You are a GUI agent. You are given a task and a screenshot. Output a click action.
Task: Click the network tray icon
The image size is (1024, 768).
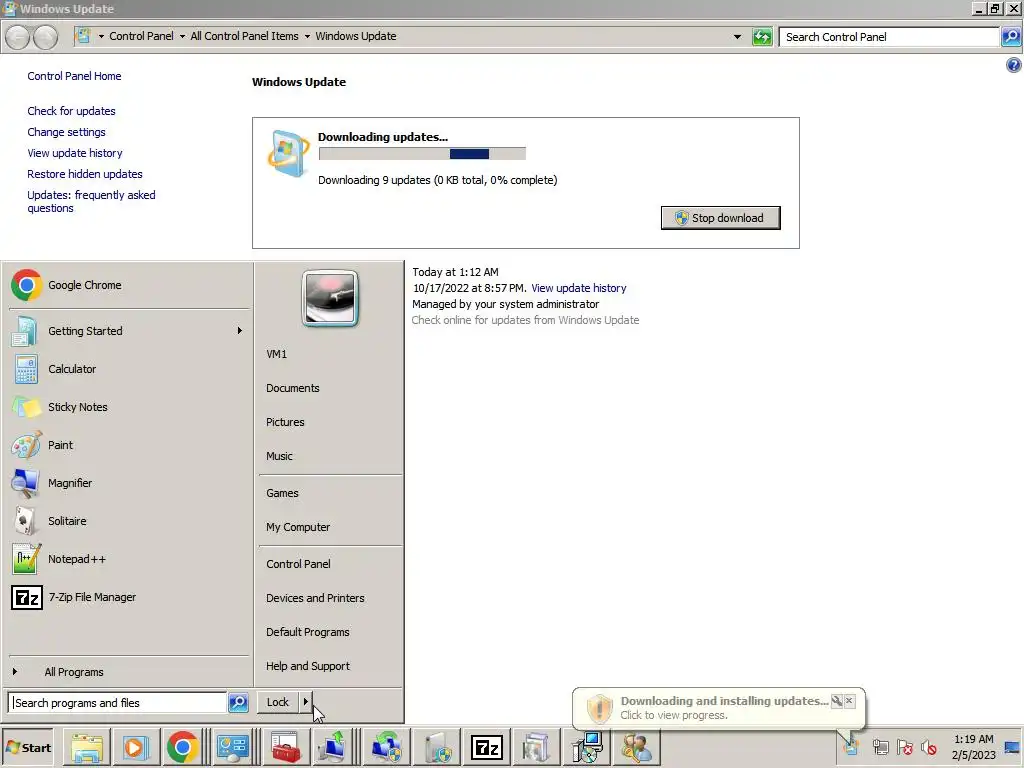[x=880, y=747]
